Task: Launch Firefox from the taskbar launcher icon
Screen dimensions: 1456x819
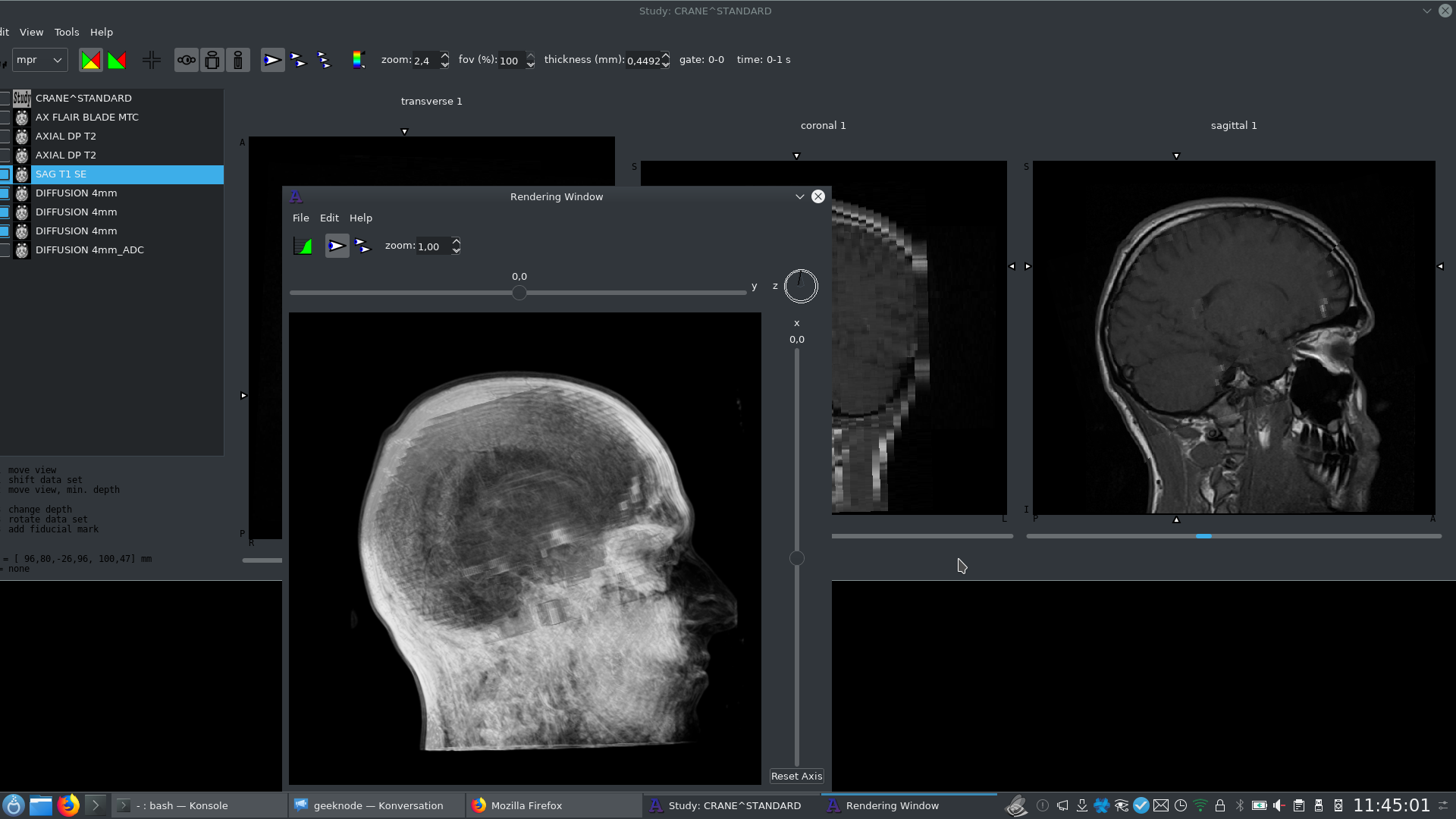Action: tap(68, 805)
